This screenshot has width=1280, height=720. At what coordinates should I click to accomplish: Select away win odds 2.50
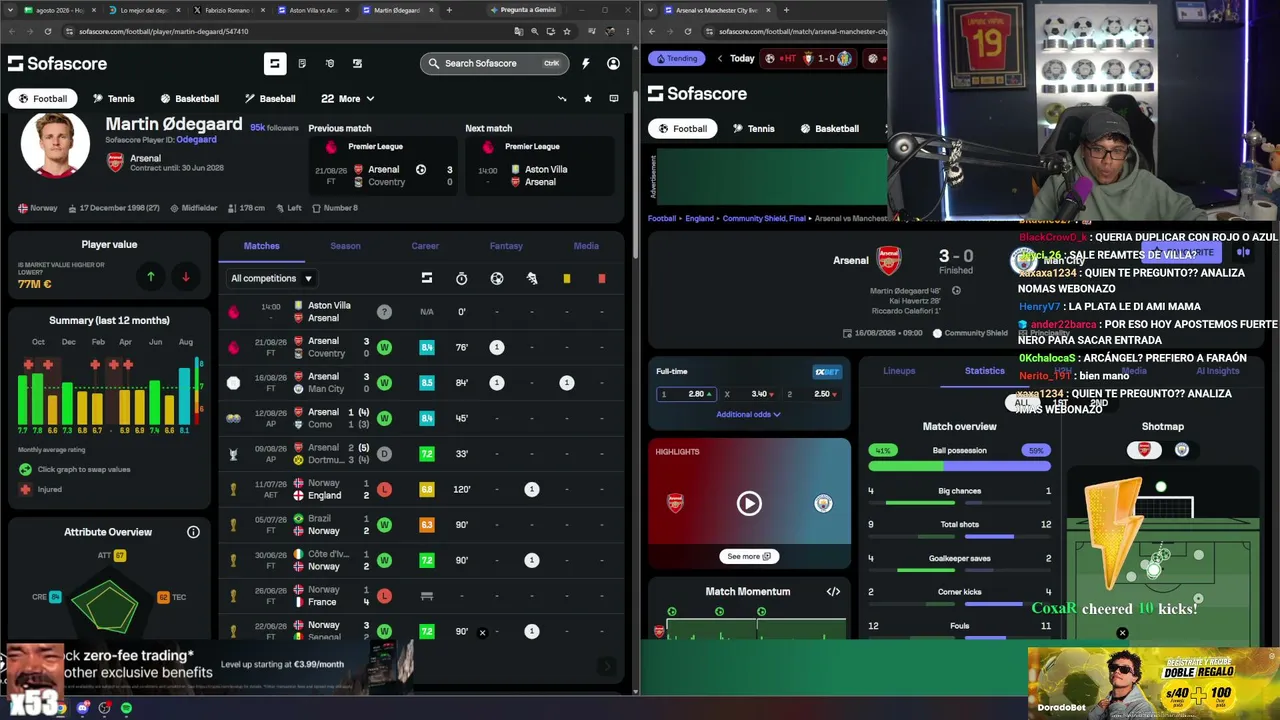click(x=812, y=394)
